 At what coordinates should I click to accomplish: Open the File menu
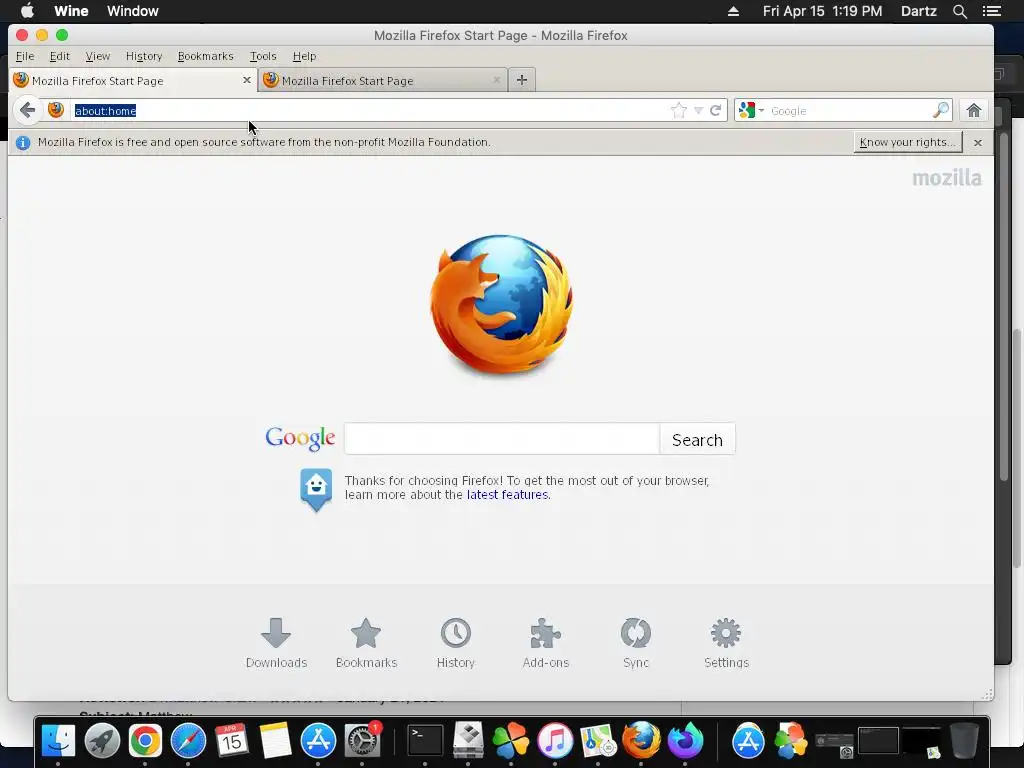tap(25, 56)
